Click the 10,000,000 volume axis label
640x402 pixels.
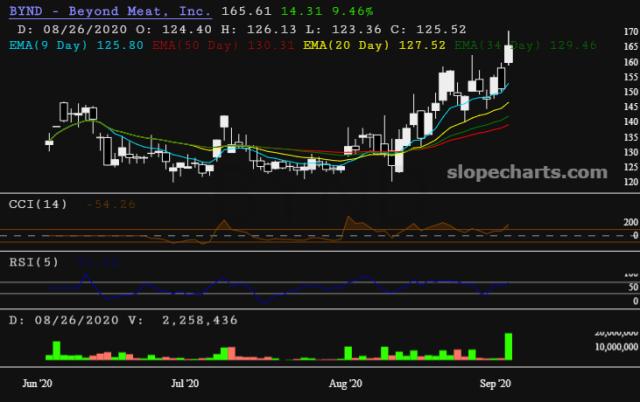[x=616, y=347]
